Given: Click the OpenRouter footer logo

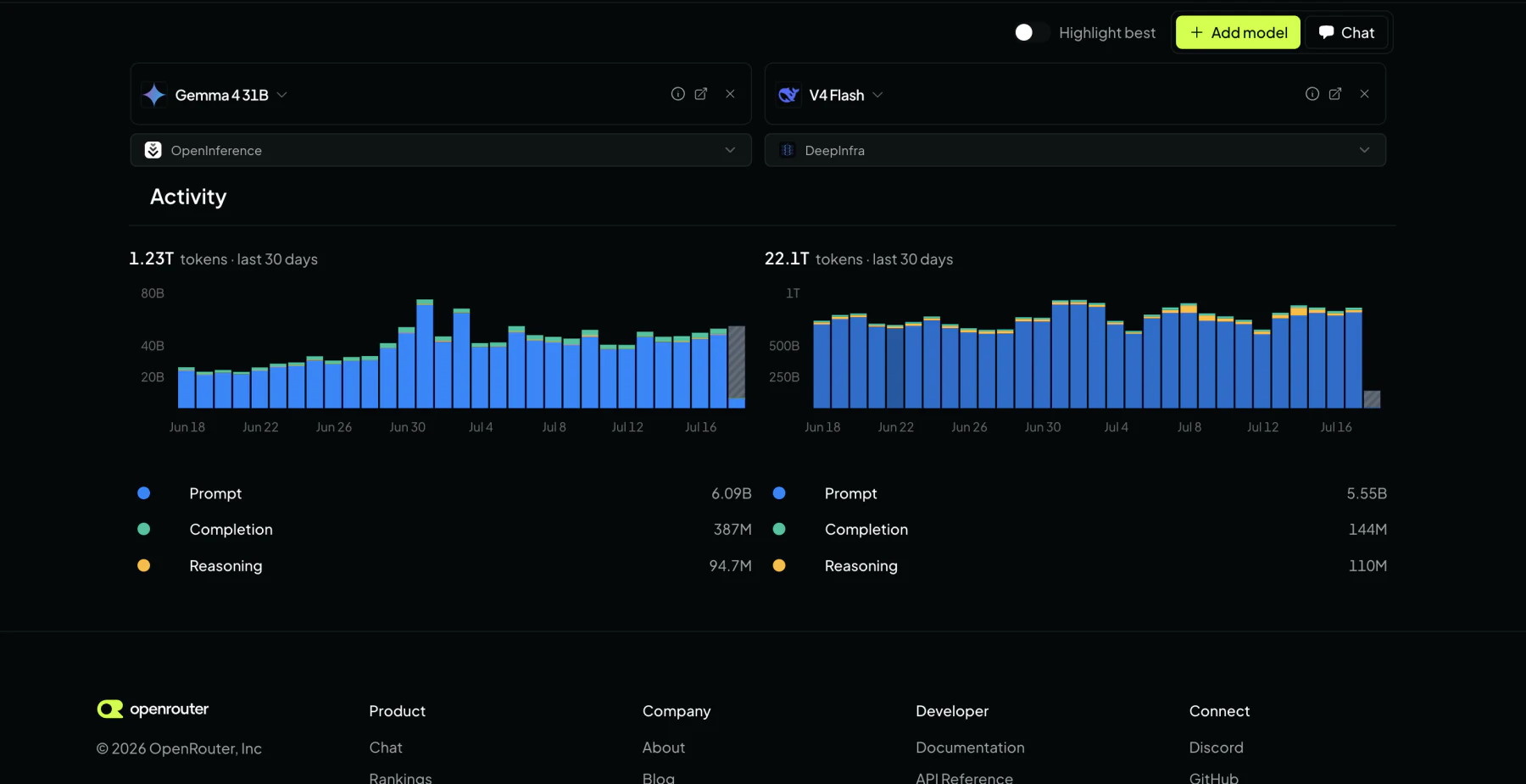Looking at the screenshot, I should pos(153,709).
